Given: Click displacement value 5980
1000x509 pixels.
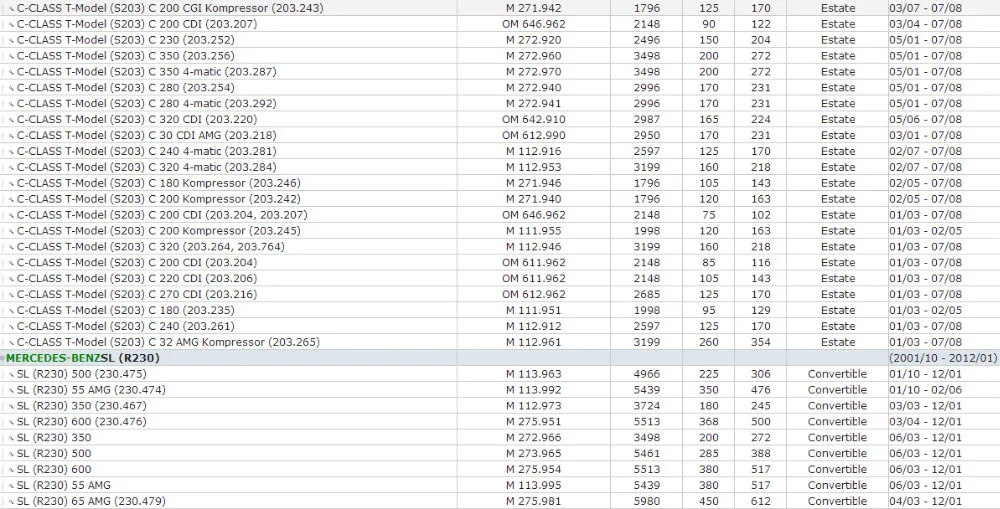Looking at the screenshot, I should (x=647, y=501).
